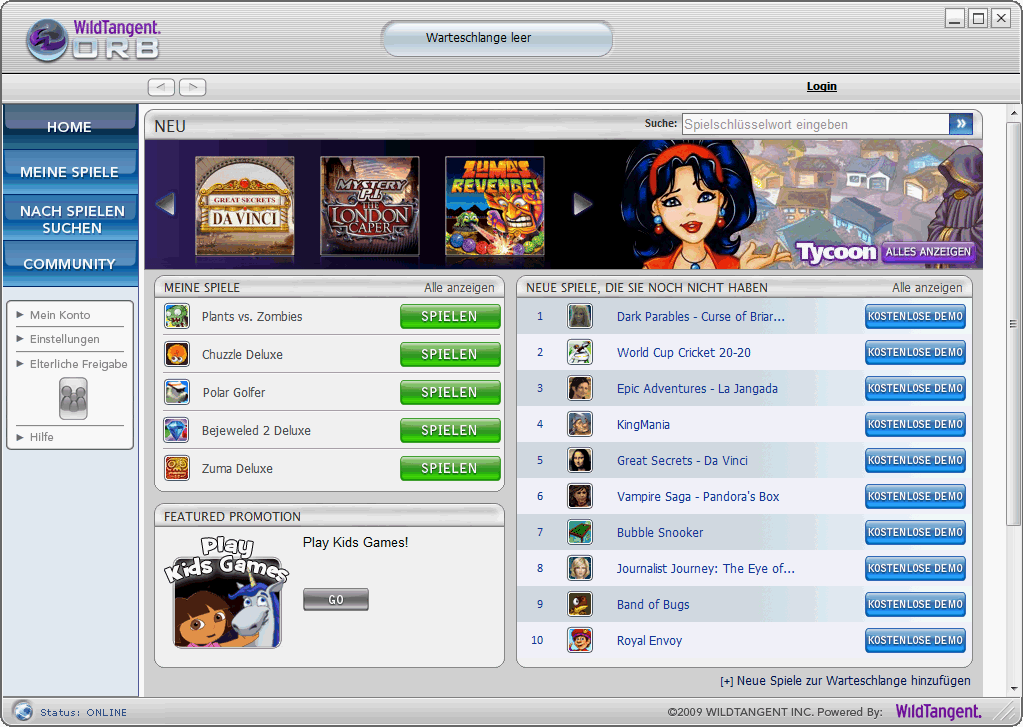This screenshot has height=727, width=1023.
Task: Click the Epic Adventures La Jangada icon
Action: [579, 388]
